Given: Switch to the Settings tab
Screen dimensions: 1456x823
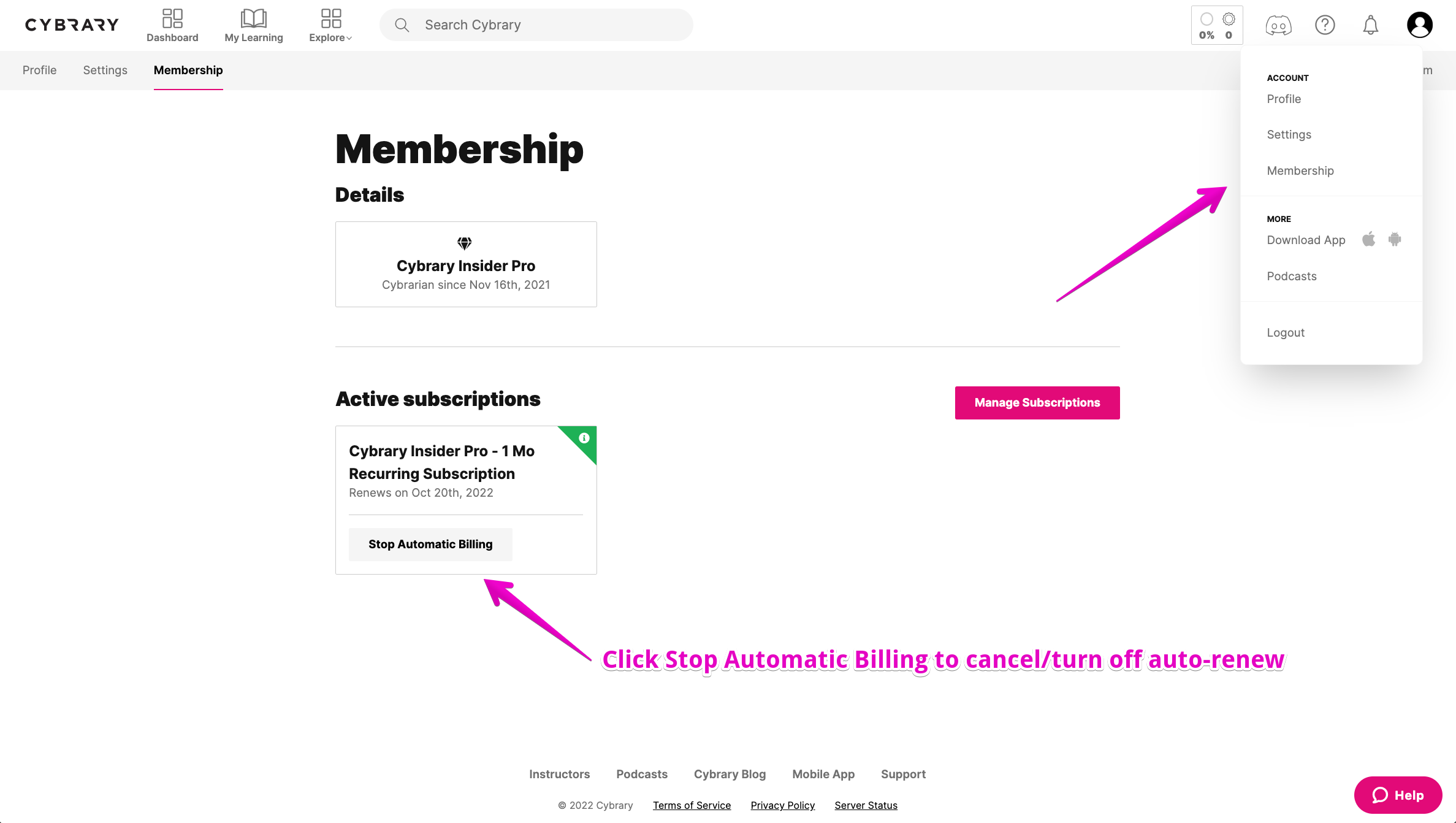Looking at the screenshot, I should tap(105, 70).
